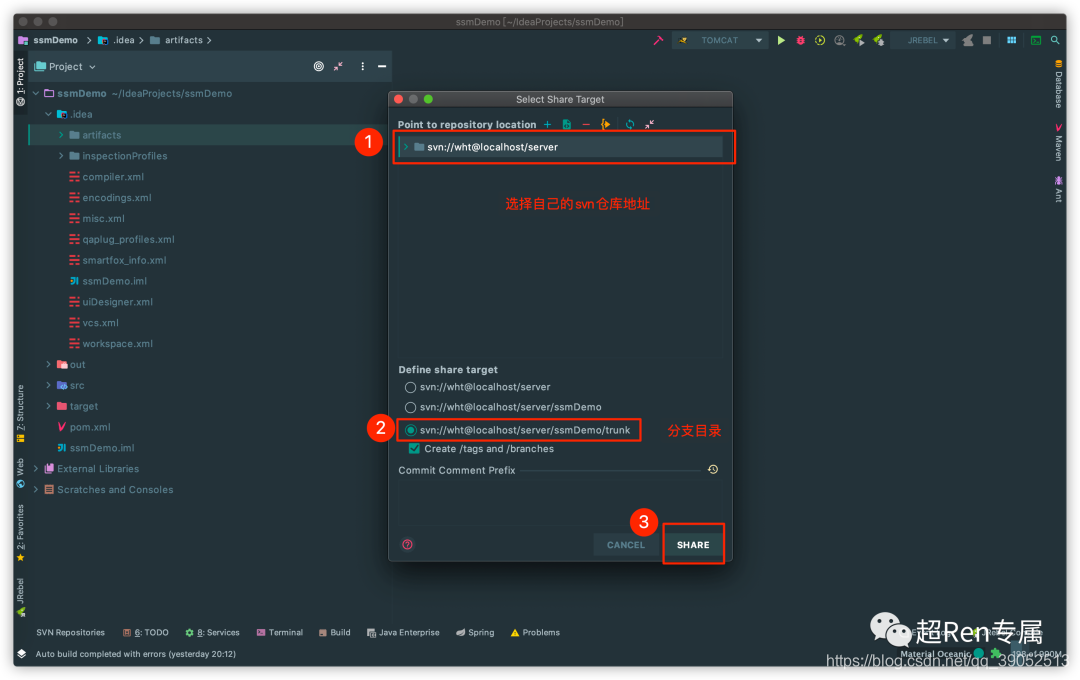Open the TODO tool window tab
Viewport: 1080px width, 680px height.
coord(145,633)
